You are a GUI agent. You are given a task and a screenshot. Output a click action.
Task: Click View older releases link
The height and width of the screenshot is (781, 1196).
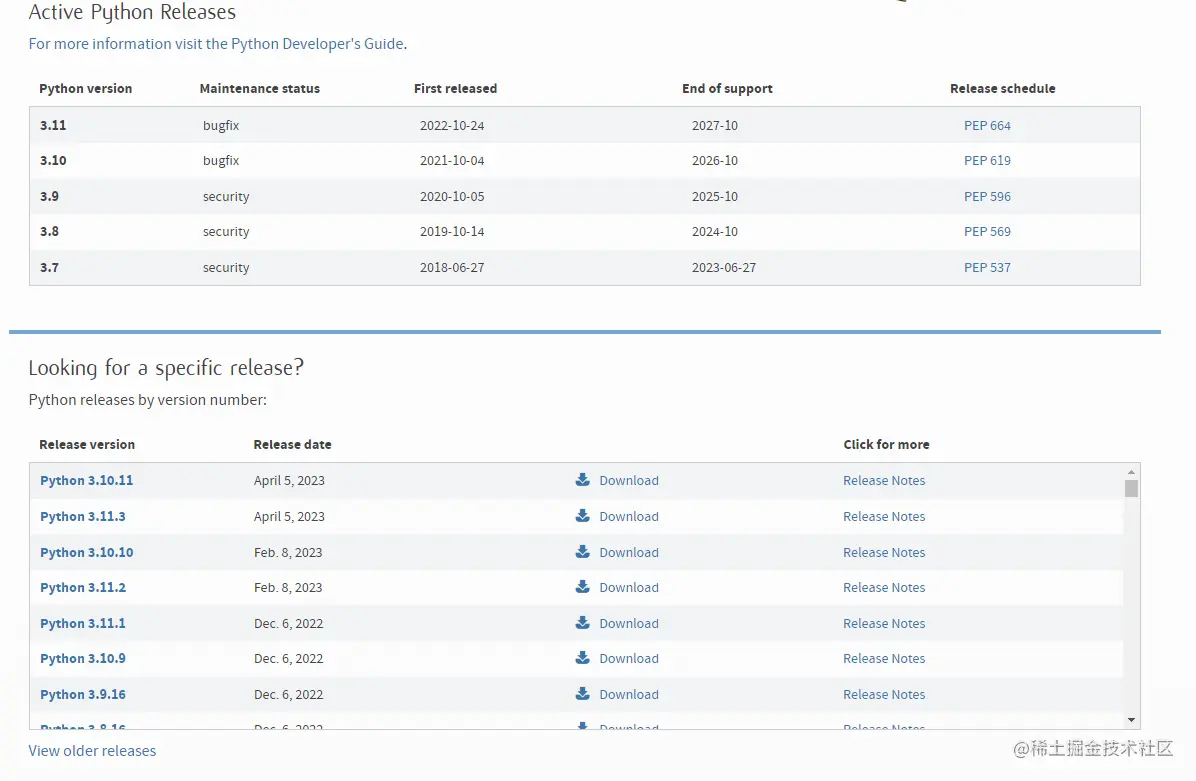click(x=92, y=750)
